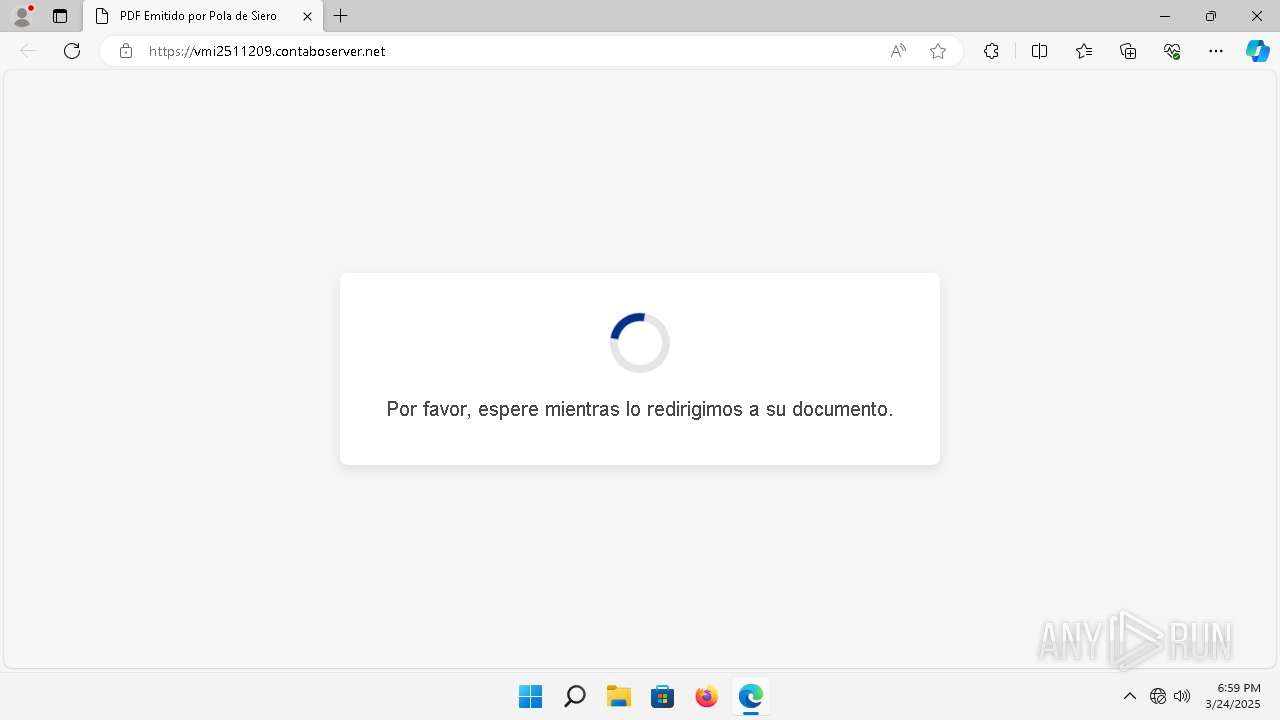This screenshot has width=1280, height=720.
Task: Open Collections icon in toolbar
Action: coord(1128,51)
